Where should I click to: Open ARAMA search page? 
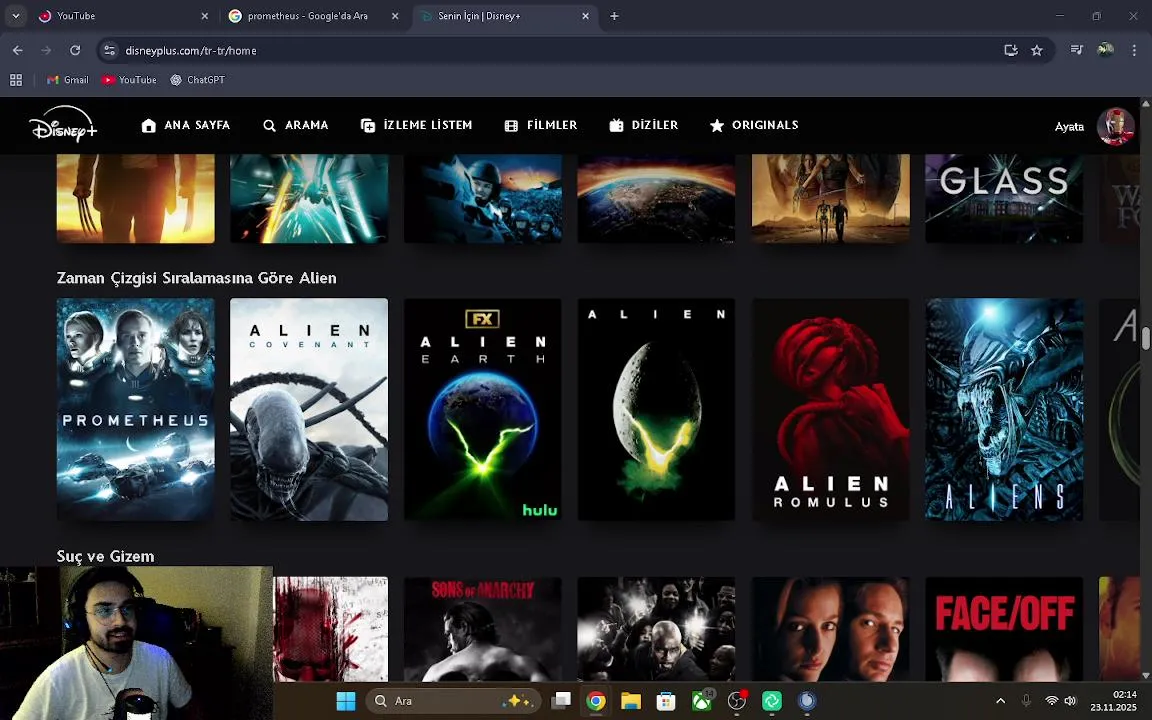(295, 126)
